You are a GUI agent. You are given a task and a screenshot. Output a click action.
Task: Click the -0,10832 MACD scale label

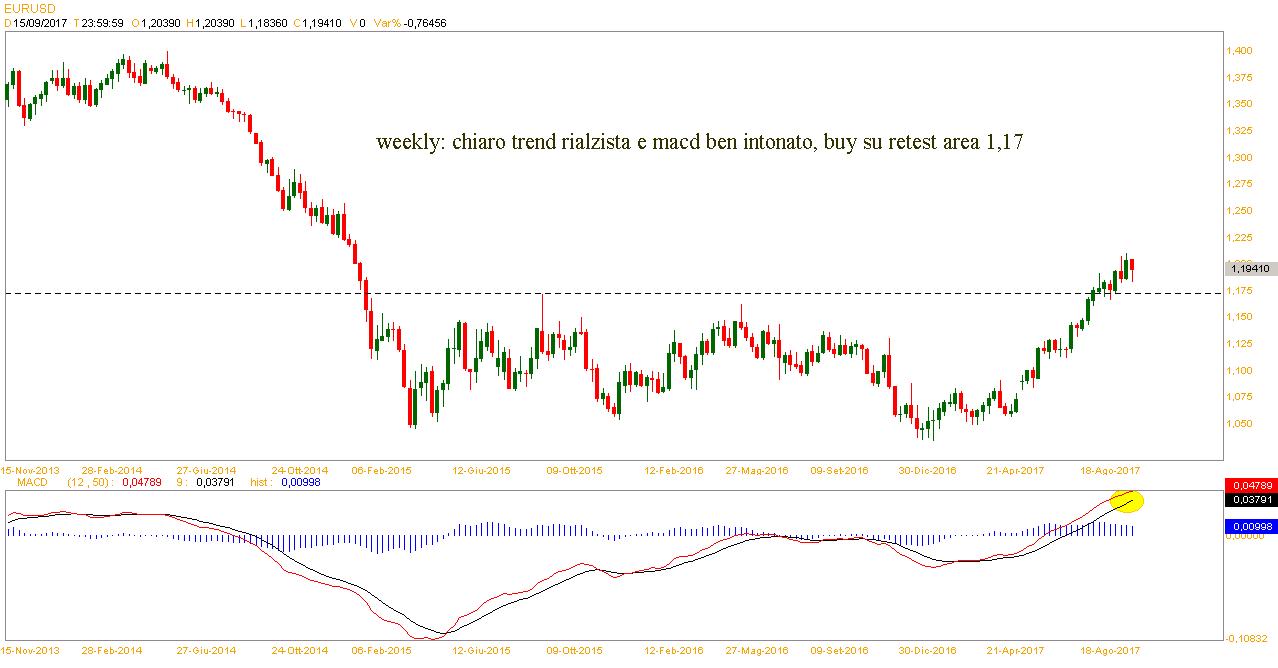pos(1248,639)
